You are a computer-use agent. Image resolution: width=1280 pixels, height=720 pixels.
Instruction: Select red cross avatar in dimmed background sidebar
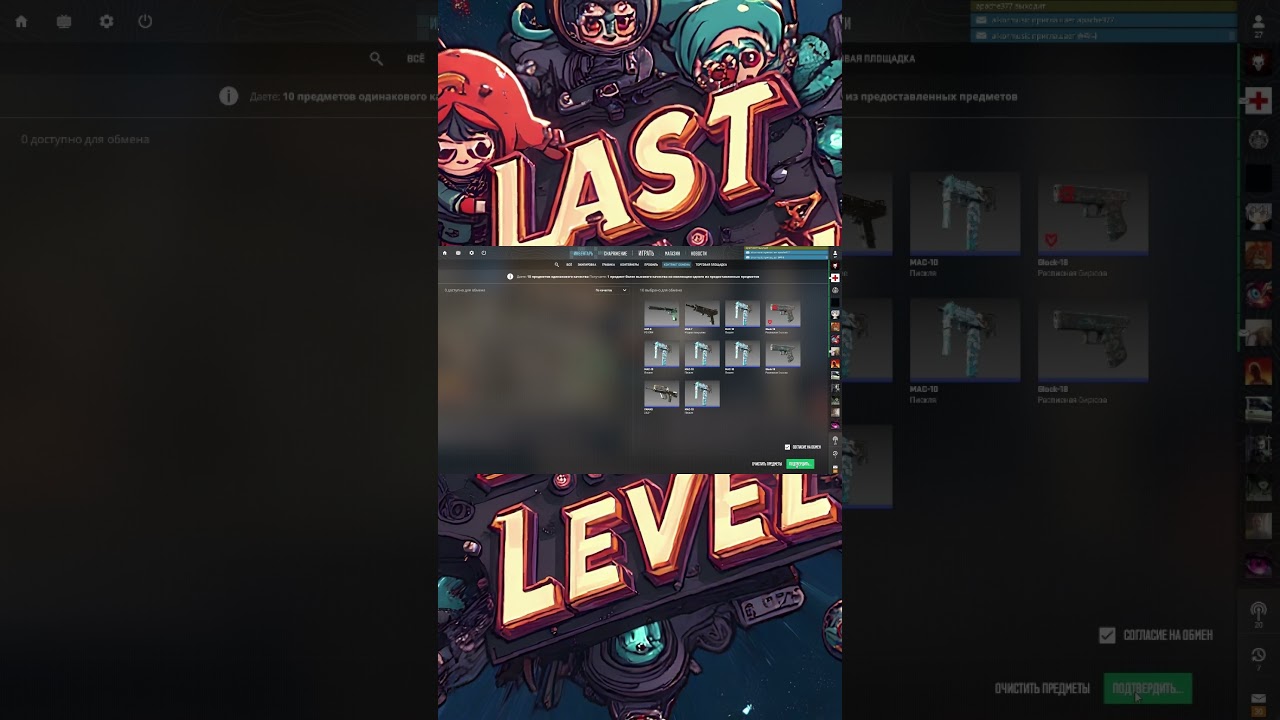click(x=1258, y=101)
